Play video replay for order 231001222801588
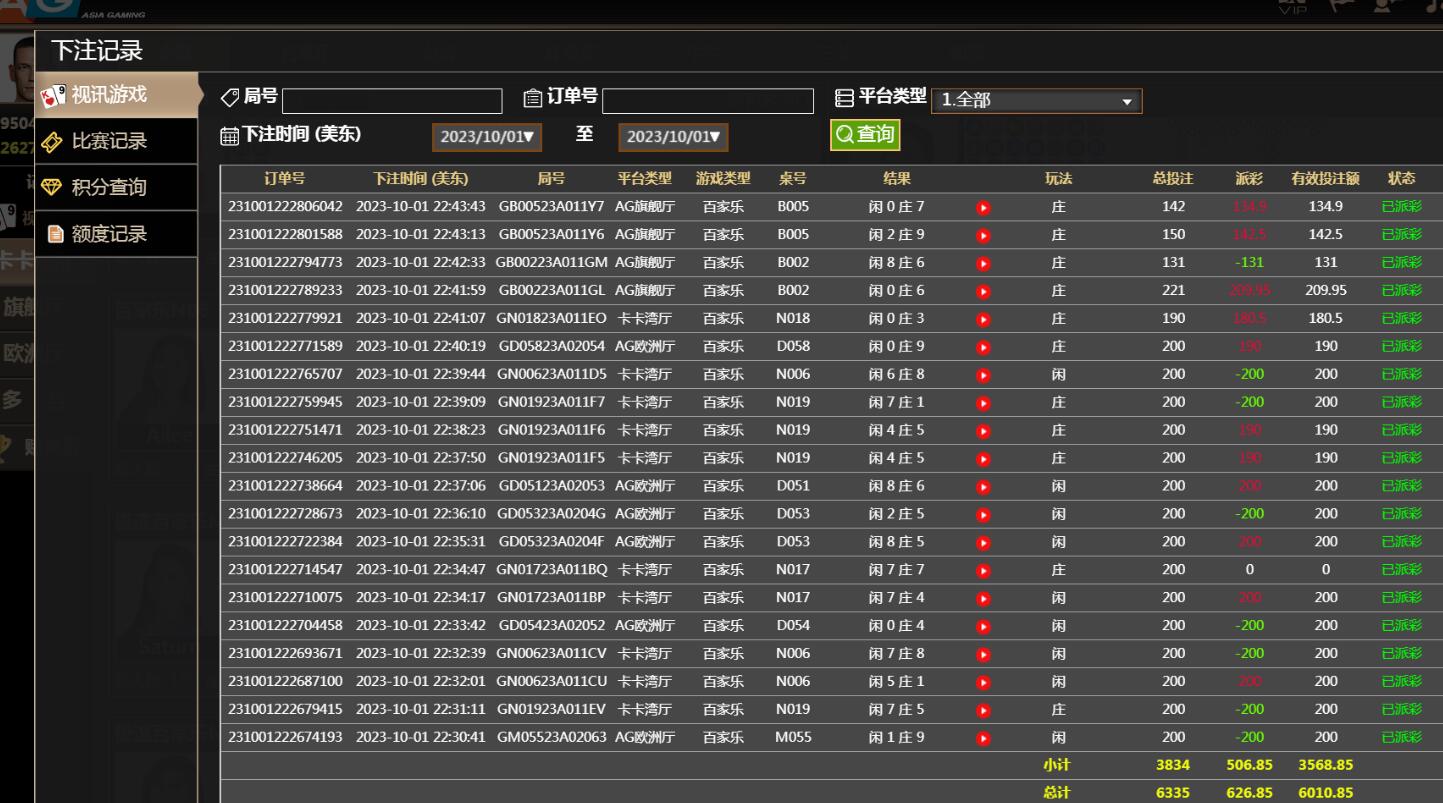This screenshot has height=803, width=1443. pos(983,236)
